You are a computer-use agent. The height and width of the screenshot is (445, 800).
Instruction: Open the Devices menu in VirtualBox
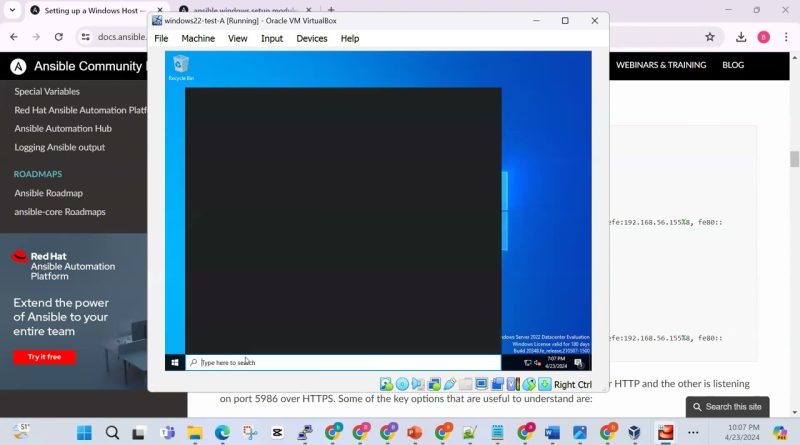click(x=312, y=38)
